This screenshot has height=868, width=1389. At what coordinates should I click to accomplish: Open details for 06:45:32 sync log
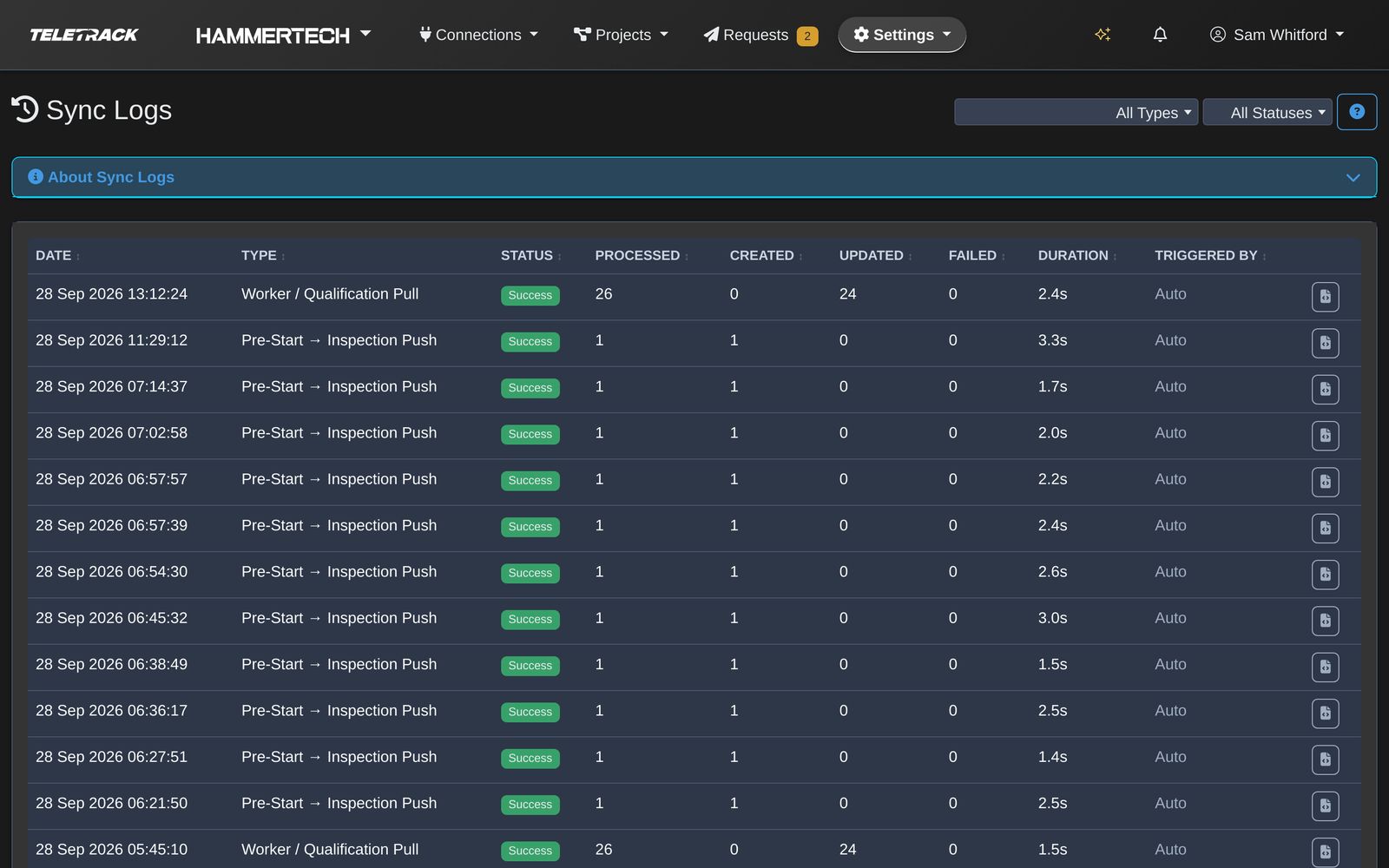pos(1325,621)
